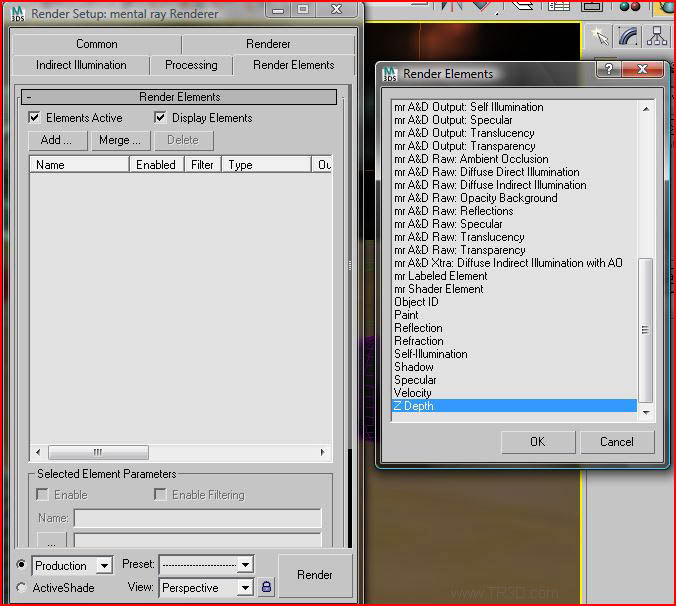Screen dimensions: 676x606
Task: Click the Name column header
Action: (x=79, y=165)
